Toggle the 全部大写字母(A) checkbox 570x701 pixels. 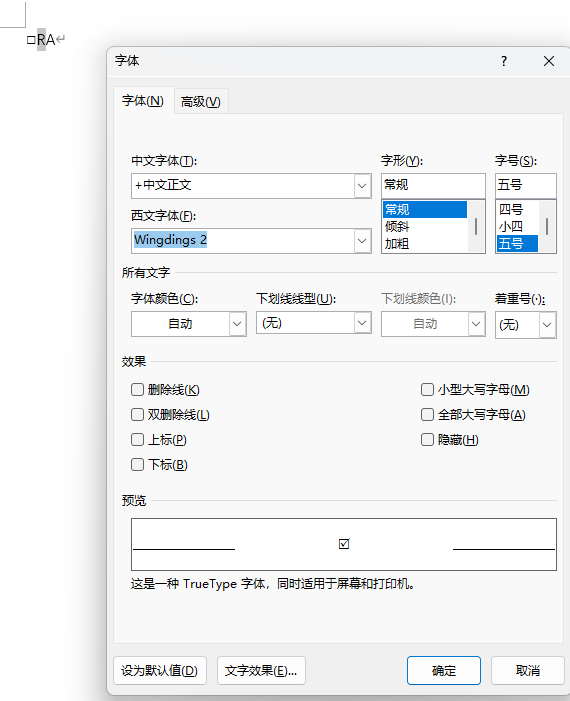(x=427, y=414)
